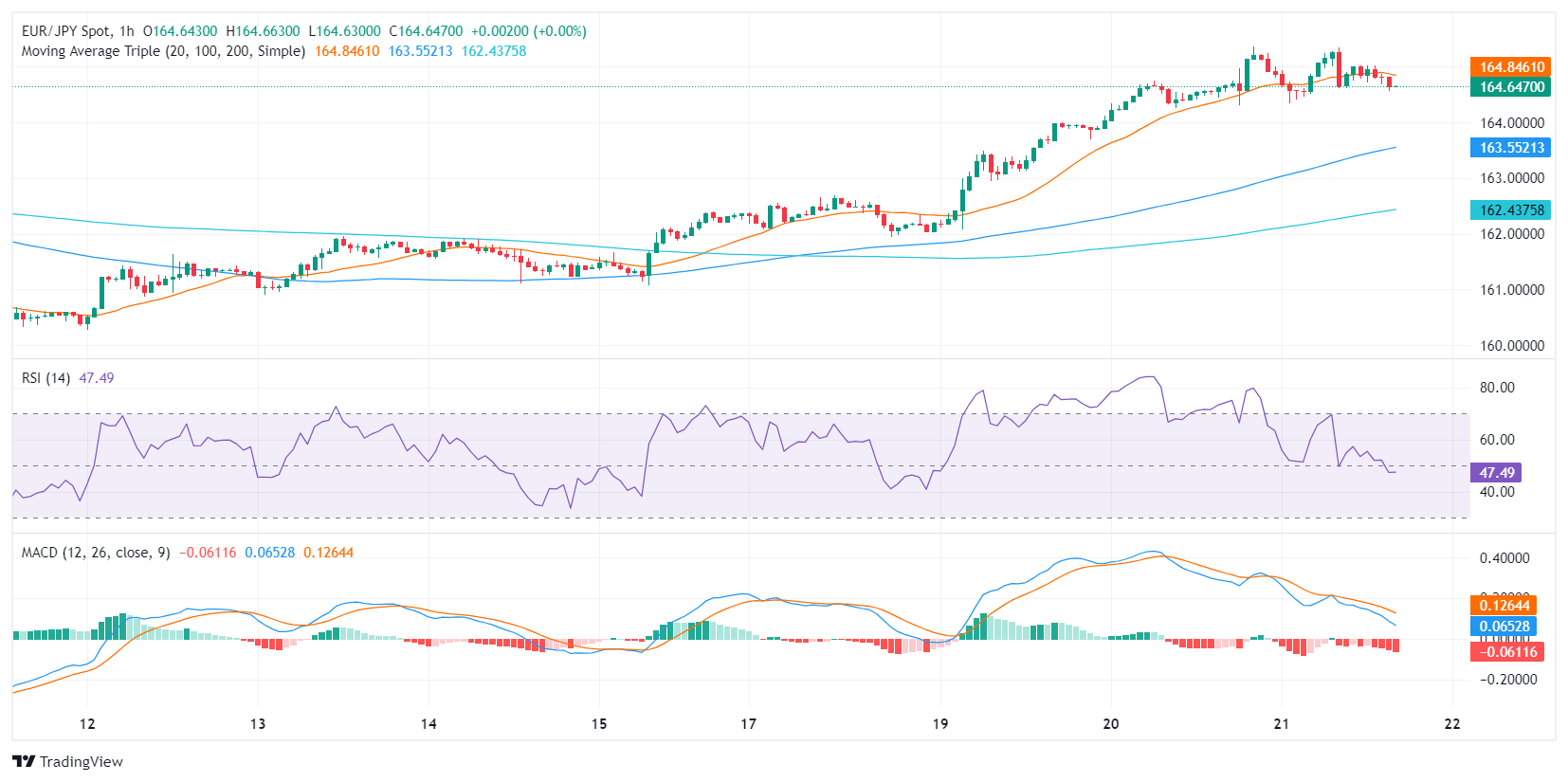
Task: Select the 1h interval label
Action: point(126,31)
